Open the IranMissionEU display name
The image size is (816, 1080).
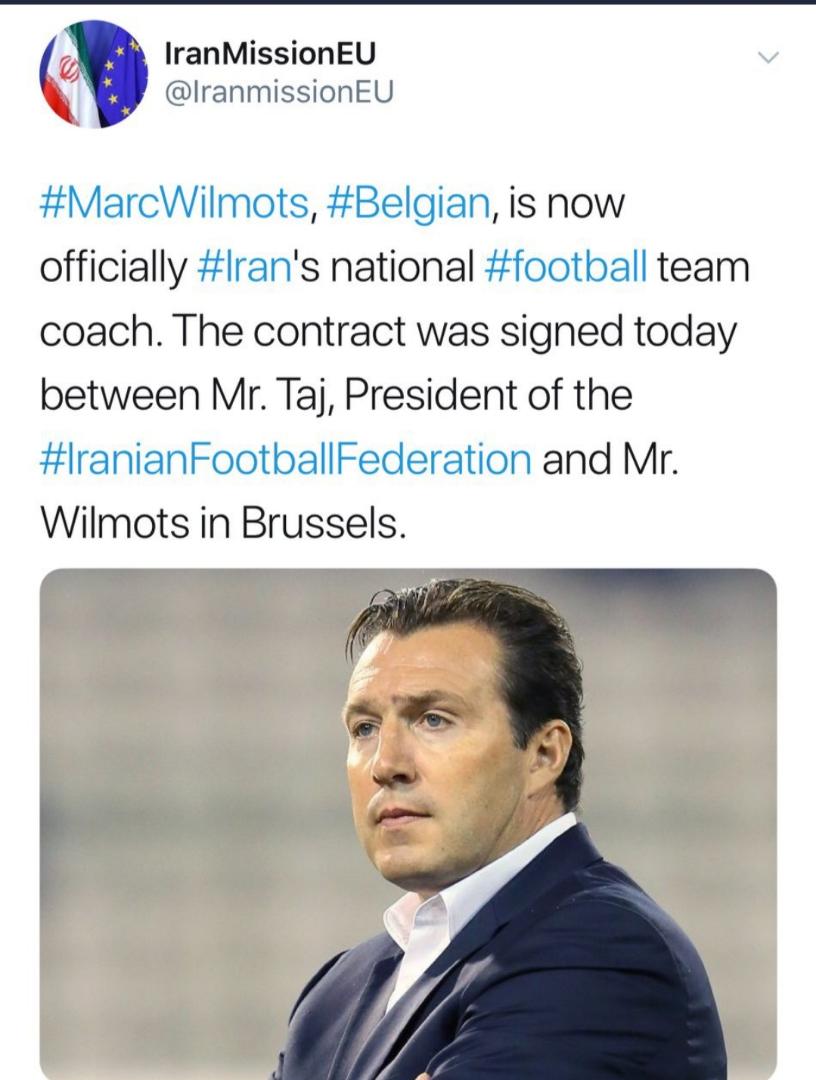coord(269,54)
